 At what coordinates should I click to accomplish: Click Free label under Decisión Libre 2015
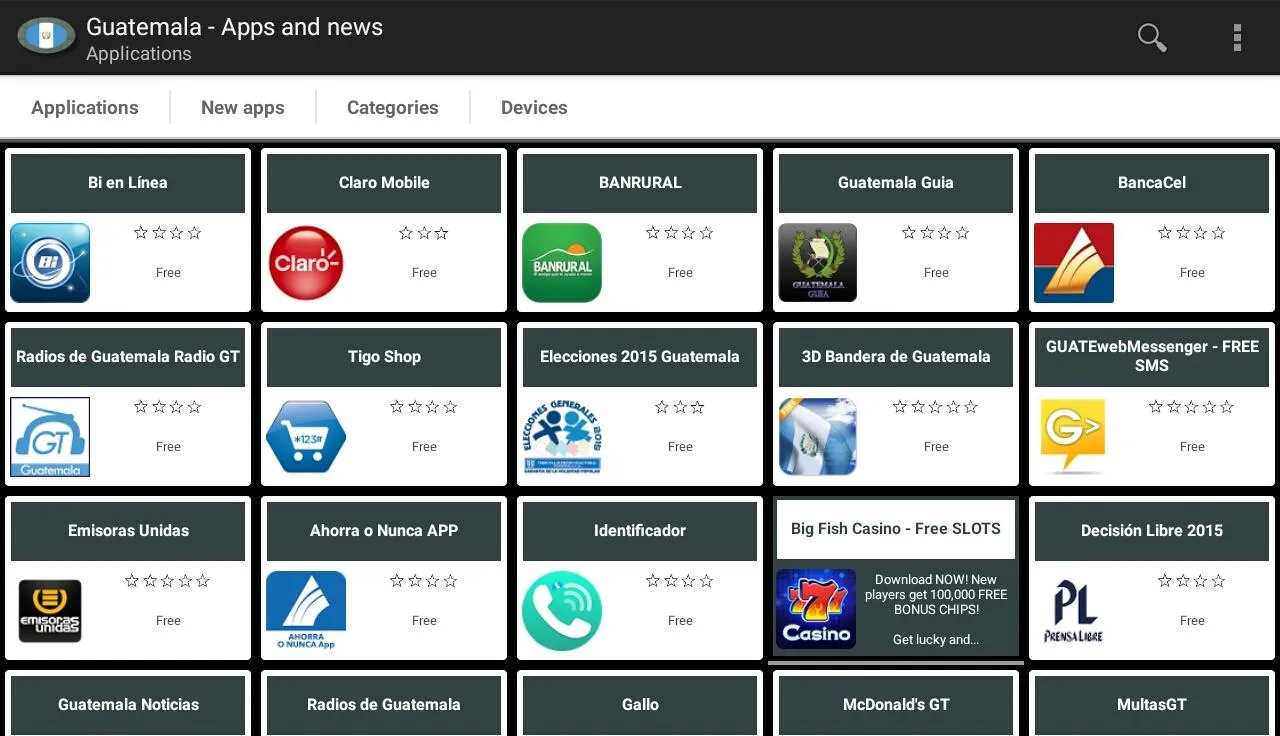pyautogui.click(x=1192, y=621)
